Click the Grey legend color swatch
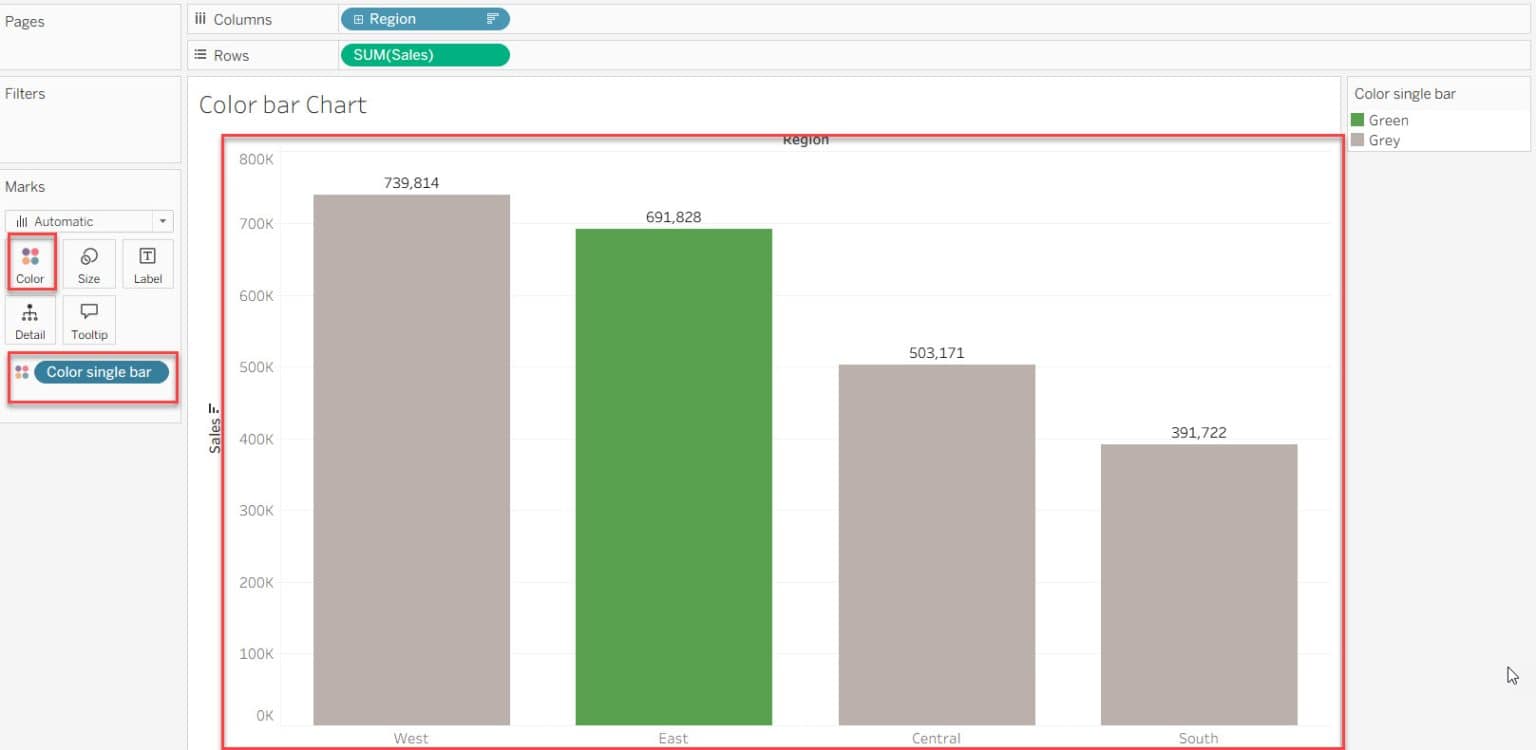1536x750 pixels. [x=1358, y=140]
